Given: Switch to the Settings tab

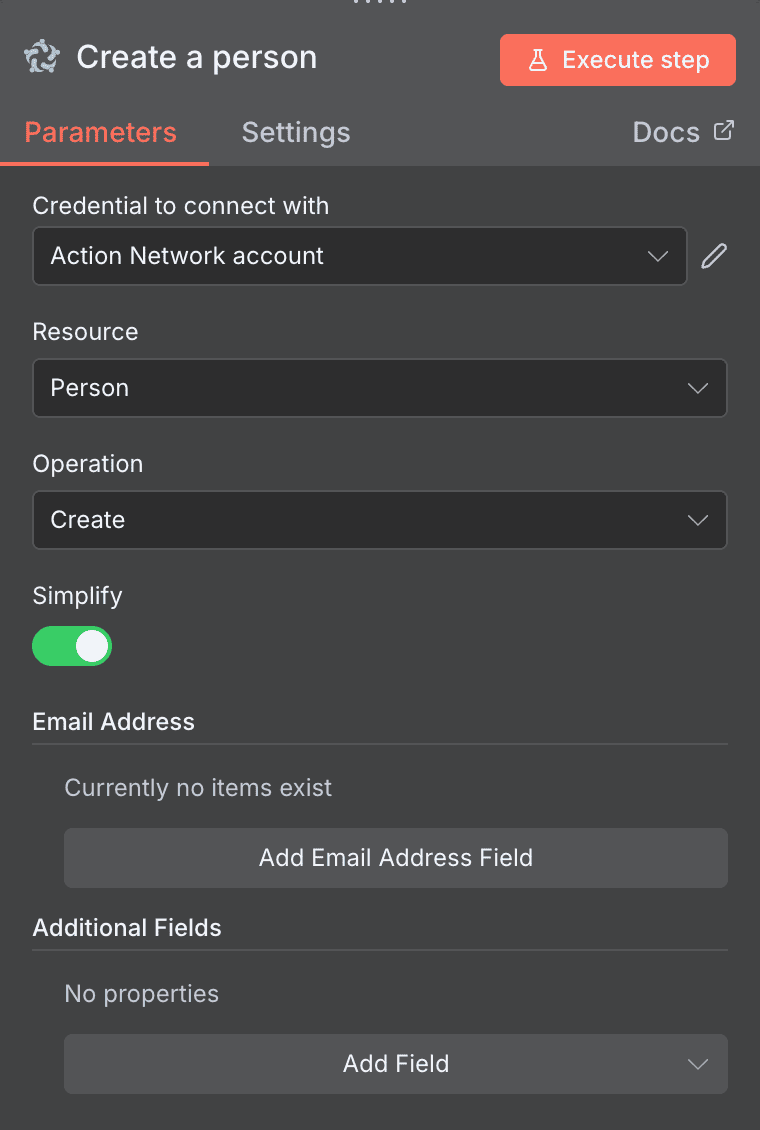Looking at the screenshot, I should click(x=296, y=132).
